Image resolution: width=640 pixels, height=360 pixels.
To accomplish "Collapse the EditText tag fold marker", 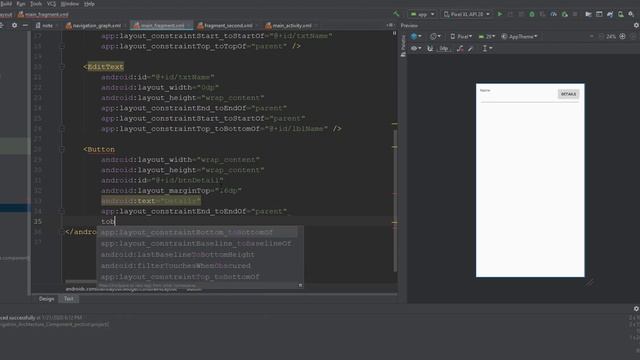I will click(62, 67).
